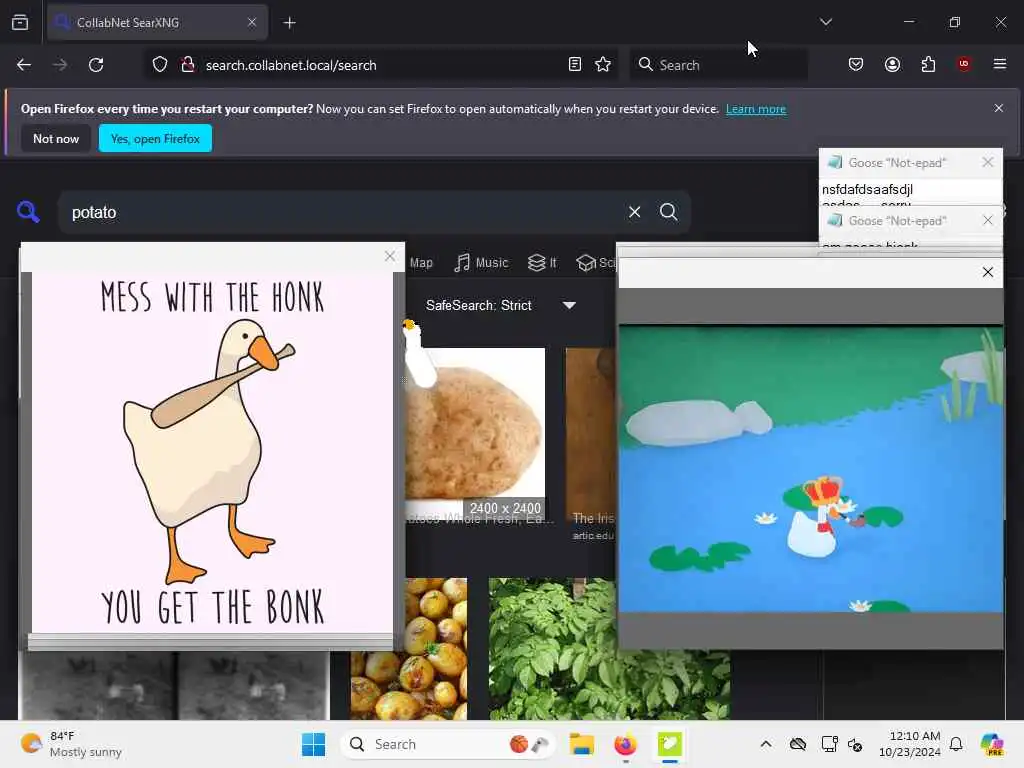
Task: Click the Not now button
Action: tap(56, 138)
